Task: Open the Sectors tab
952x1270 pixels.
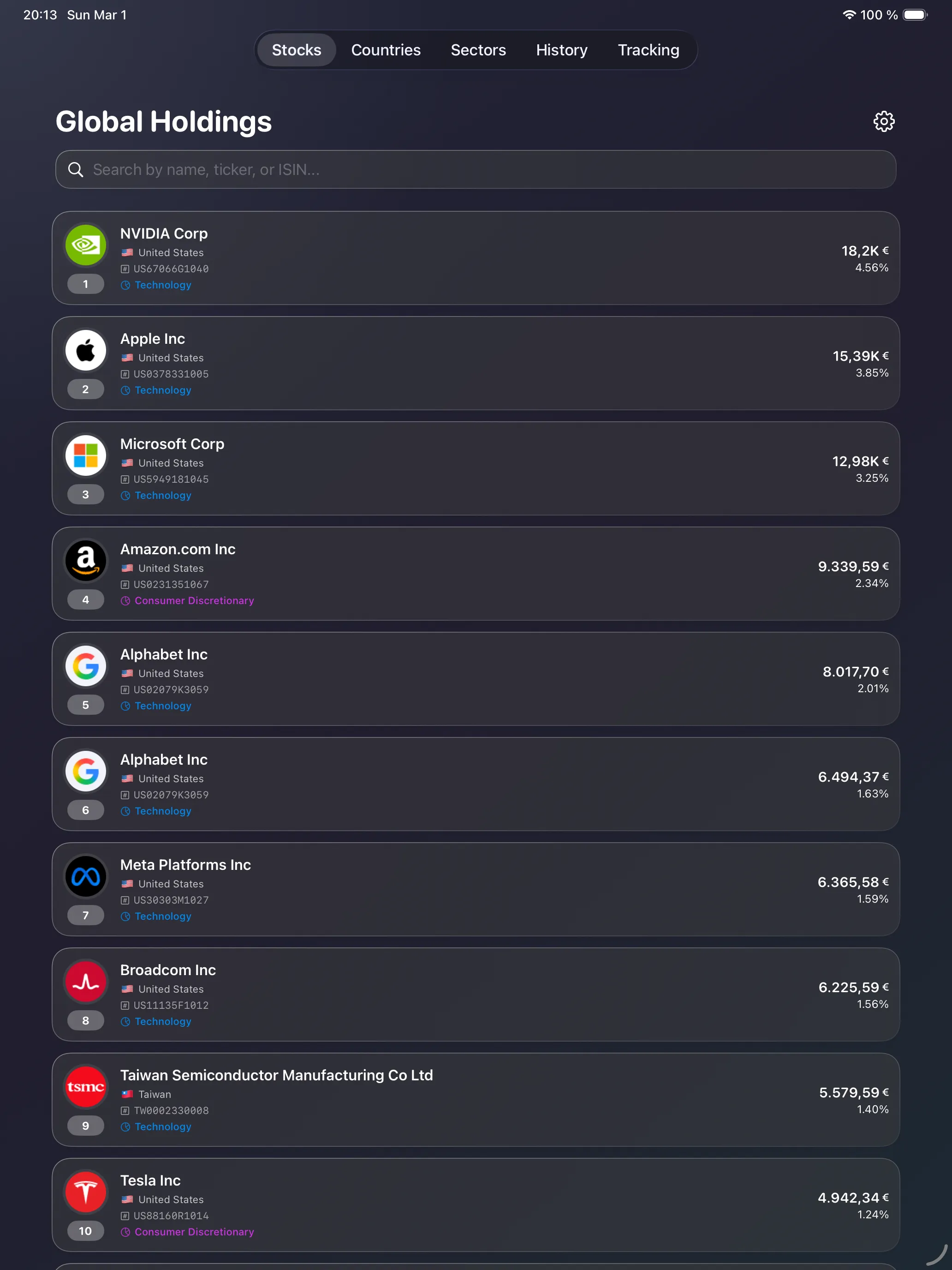Action: tap(478, 50)
